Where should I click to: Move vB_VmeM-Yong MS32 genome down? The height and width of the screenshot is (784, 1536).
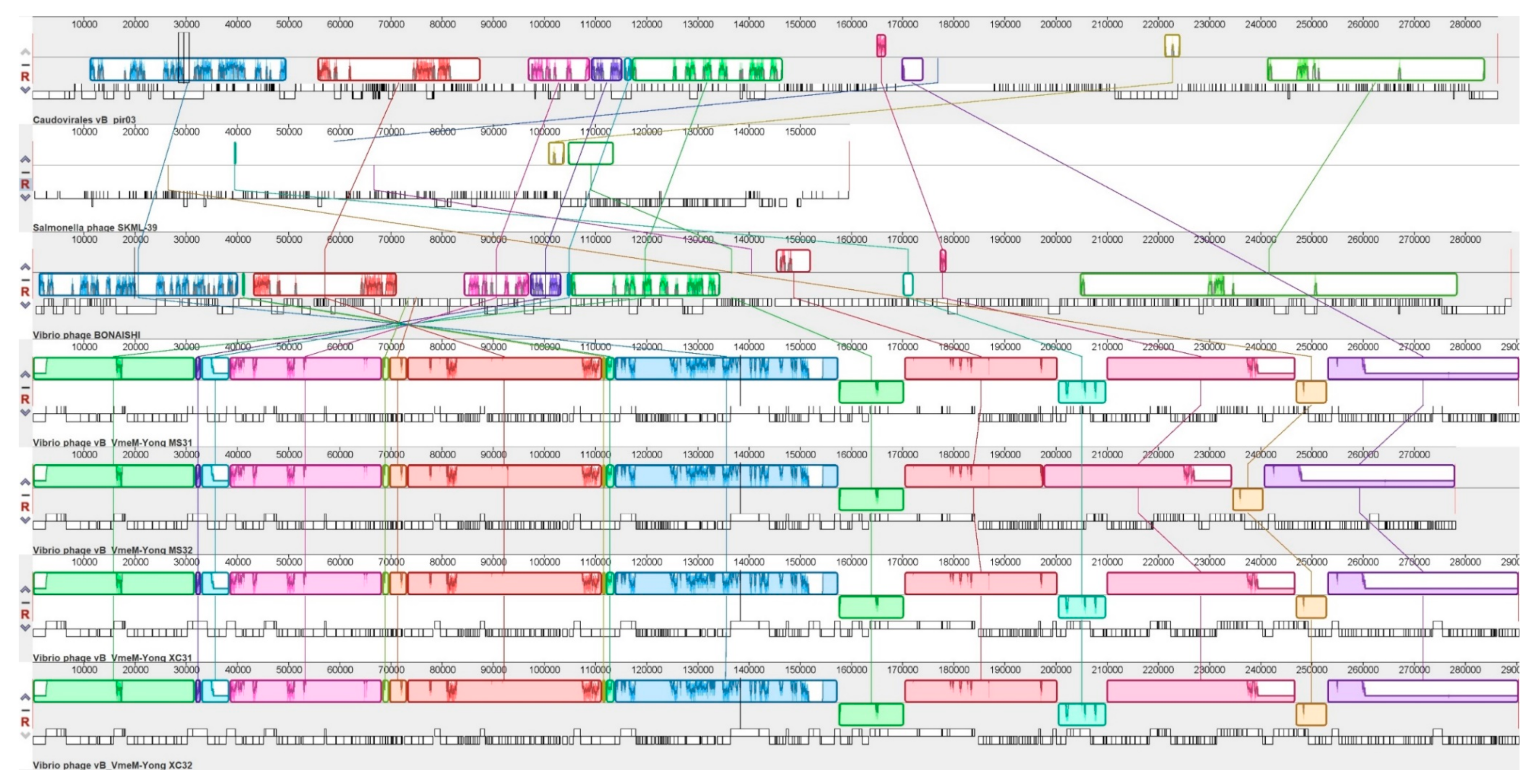[25, 520]
